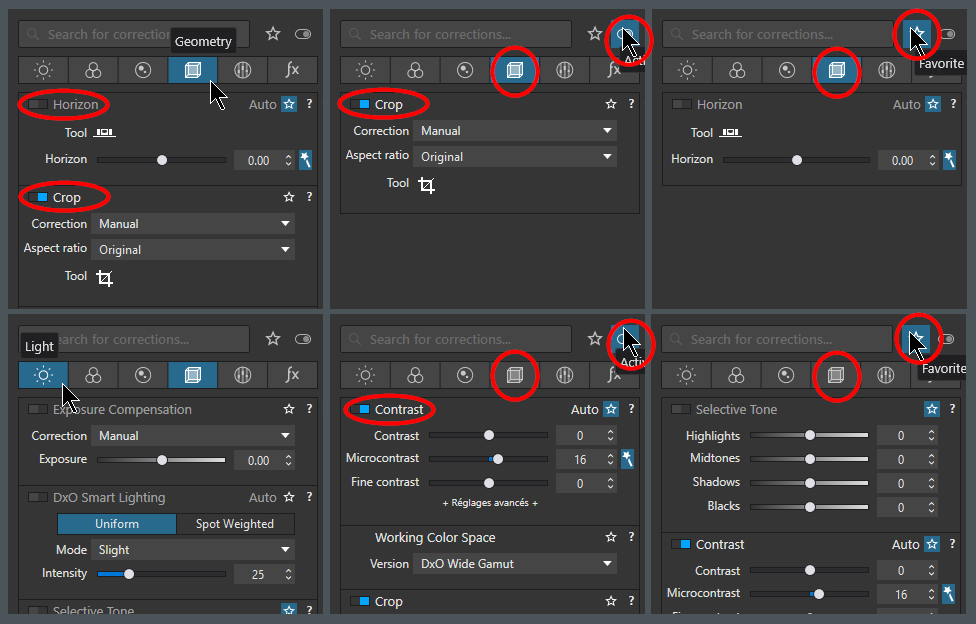Click the Horizon level tool icon in the Horizon-only panel
This screenshot has width=976, height=624.
click(731, 132)
